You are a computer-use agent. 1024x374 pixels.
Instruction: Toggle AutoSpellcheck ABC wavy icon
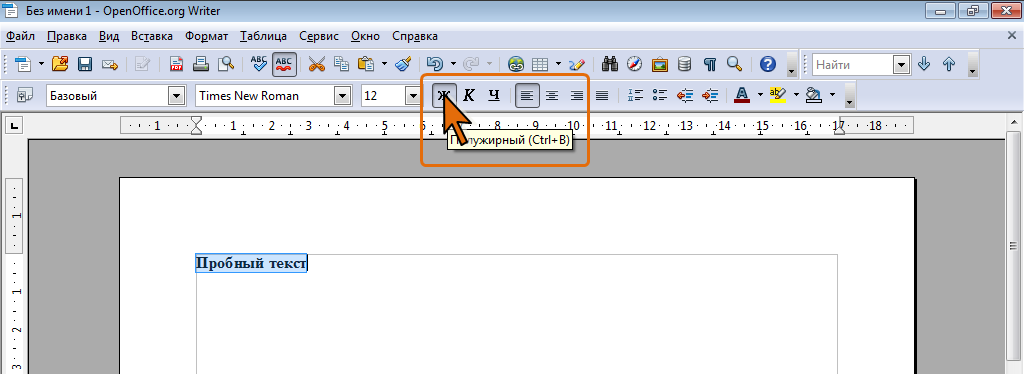coord(284,64)
